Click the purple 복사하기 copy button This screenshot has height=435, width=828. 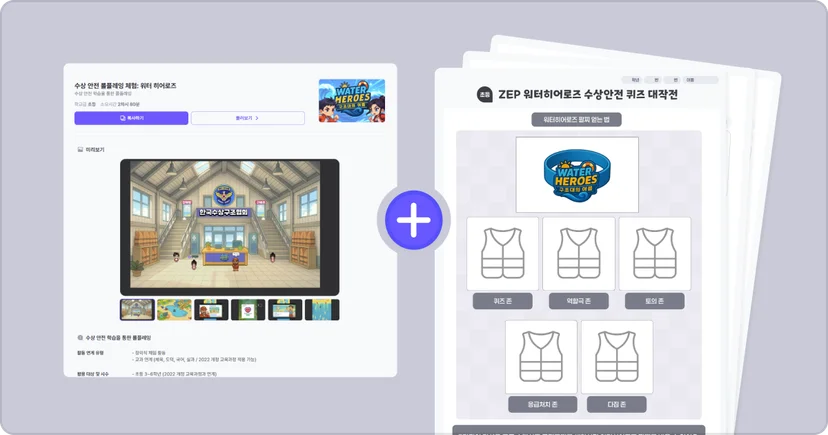tap(131, 118)
